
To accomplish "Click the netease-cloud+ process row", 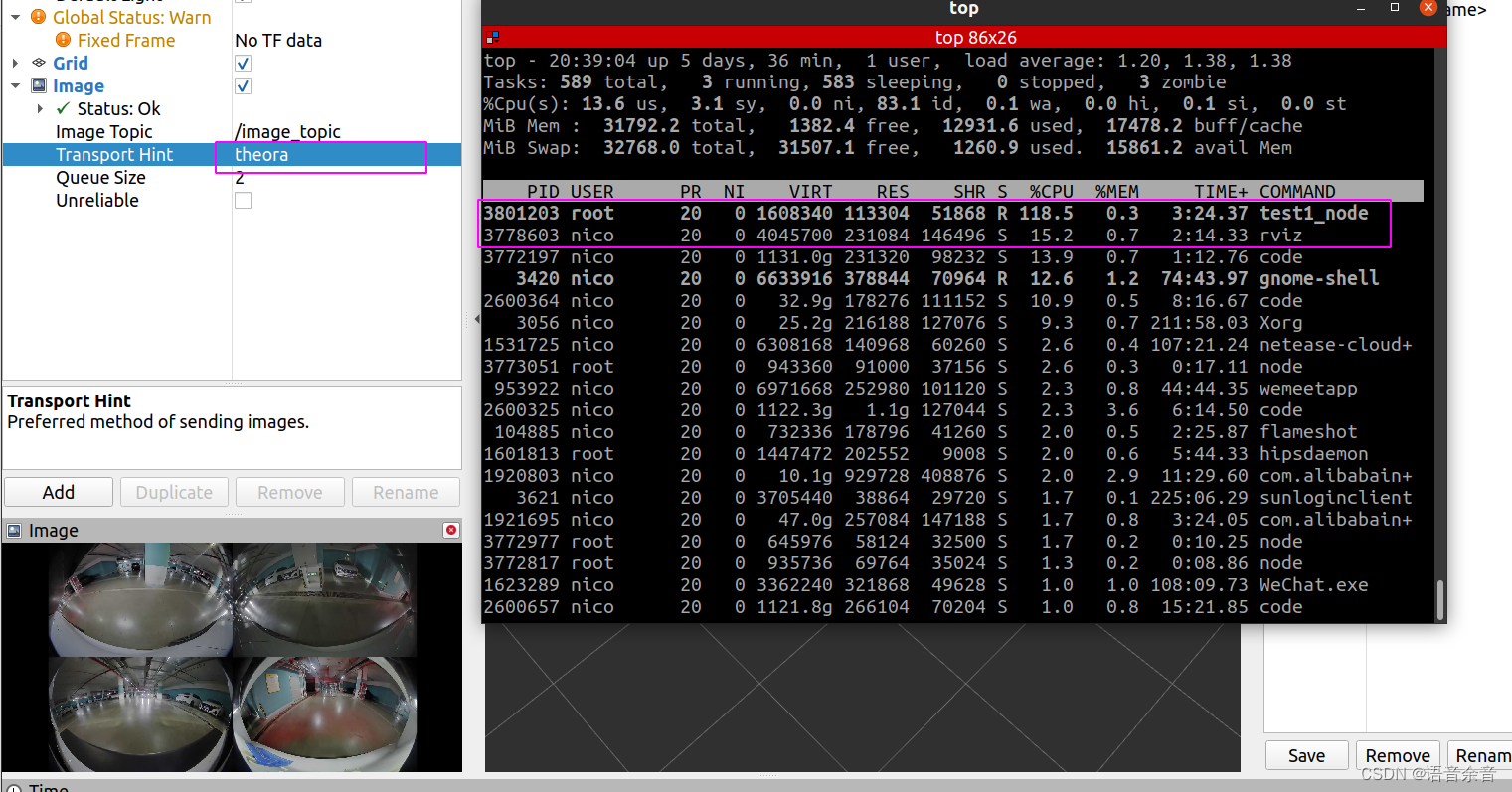I will 952,344.
